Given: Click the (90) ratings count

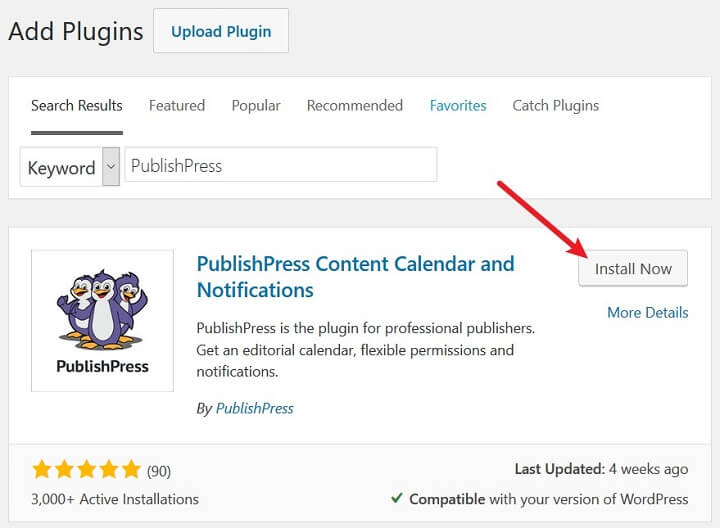Looking at the screenshot, I should [159, 471].
